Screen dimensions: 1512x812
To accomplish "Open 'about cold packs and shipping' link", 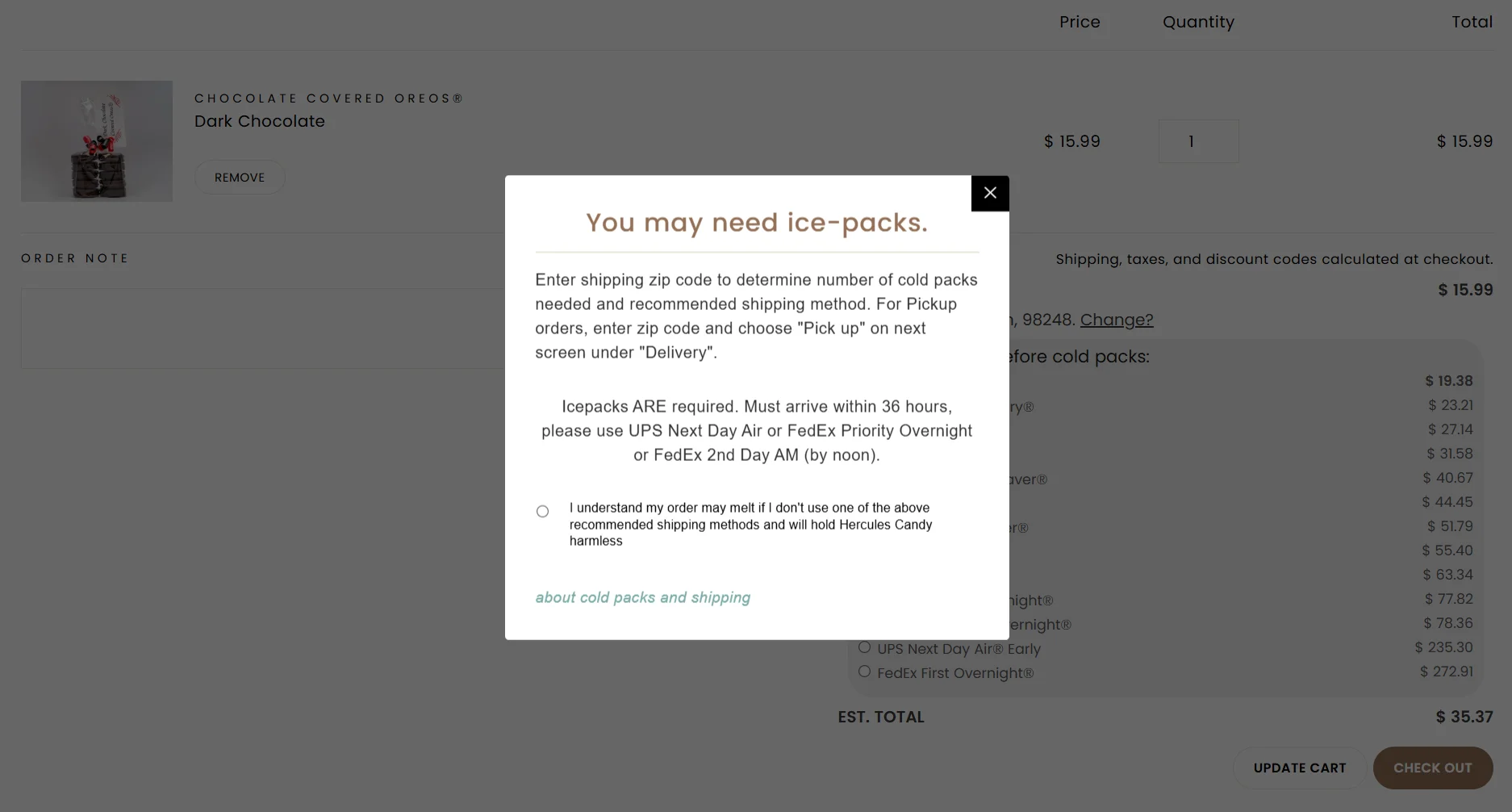I will point(643,597).
